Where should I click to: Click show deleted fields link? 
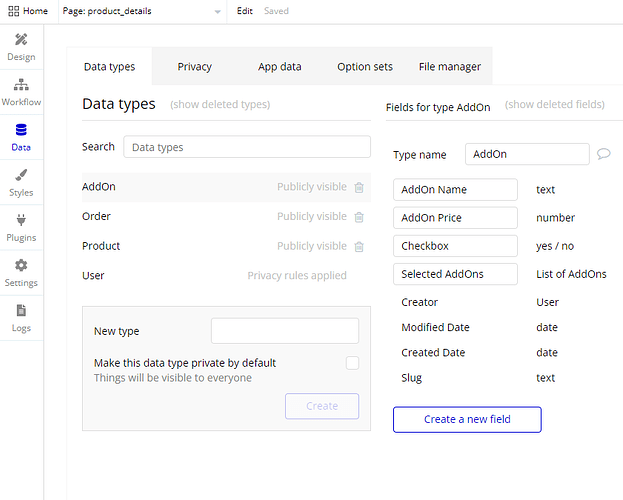click(x=554, y=105)
